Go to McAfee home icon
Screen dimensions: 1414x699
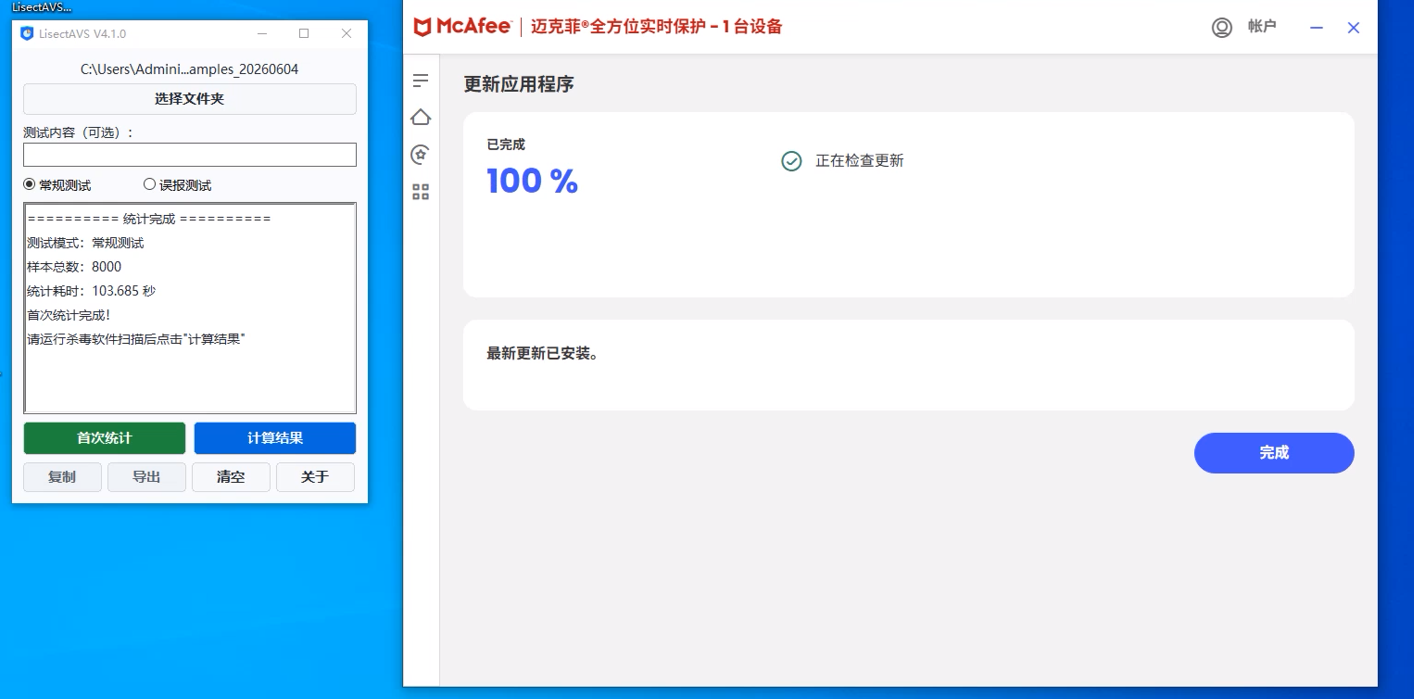[421, 117]
